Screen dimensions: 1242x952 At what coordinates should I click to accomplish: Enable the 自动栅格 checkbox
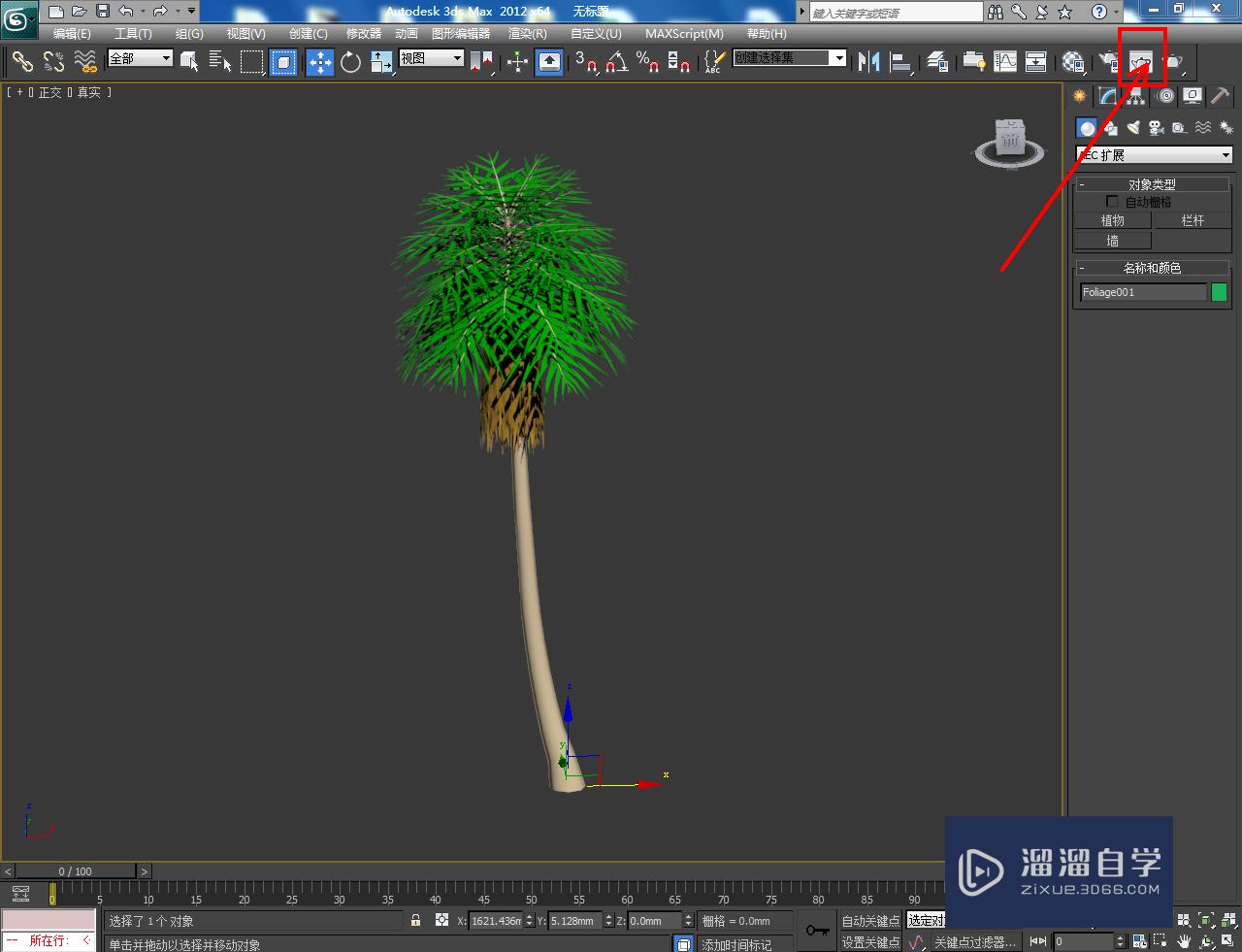[x=1113, y=202]
